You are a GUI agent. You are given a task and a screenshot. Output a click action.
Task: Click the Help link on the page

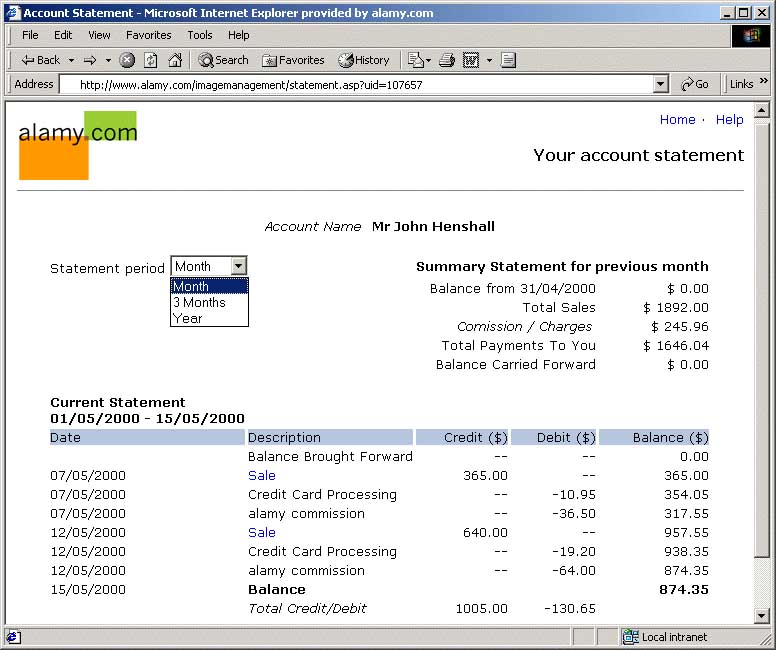[729, 120]
